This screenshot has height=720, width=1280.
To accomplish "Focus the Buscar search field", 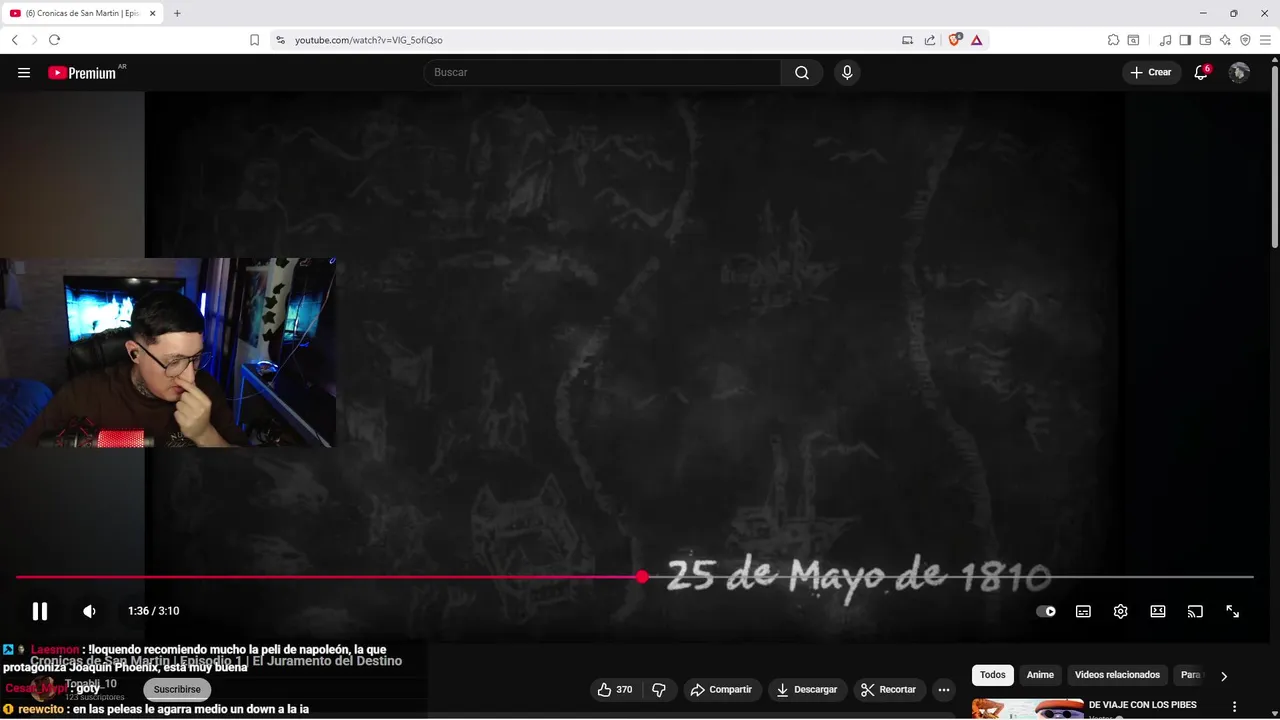I will tap(602, 72).
